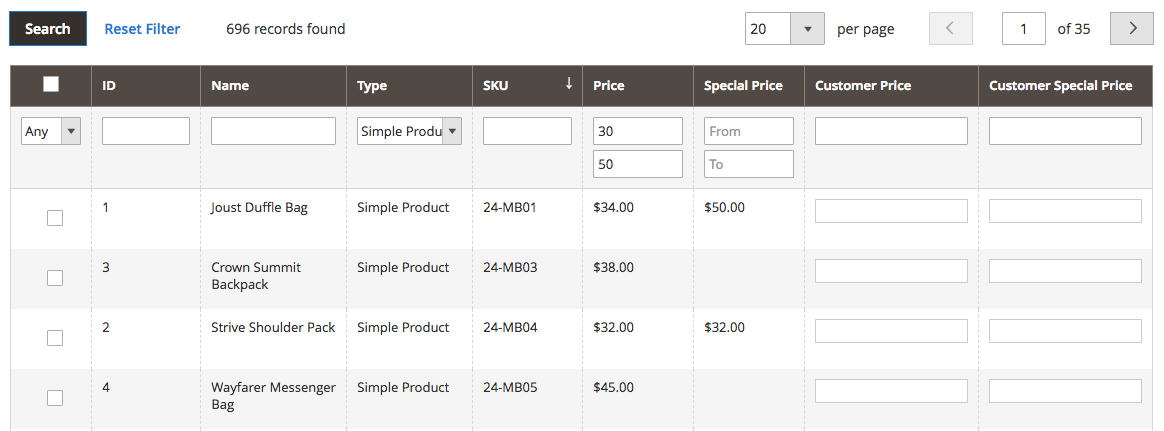1164x431 pixels.
Task: Sort by the Special Price column header
Action: tap(748, 85)
